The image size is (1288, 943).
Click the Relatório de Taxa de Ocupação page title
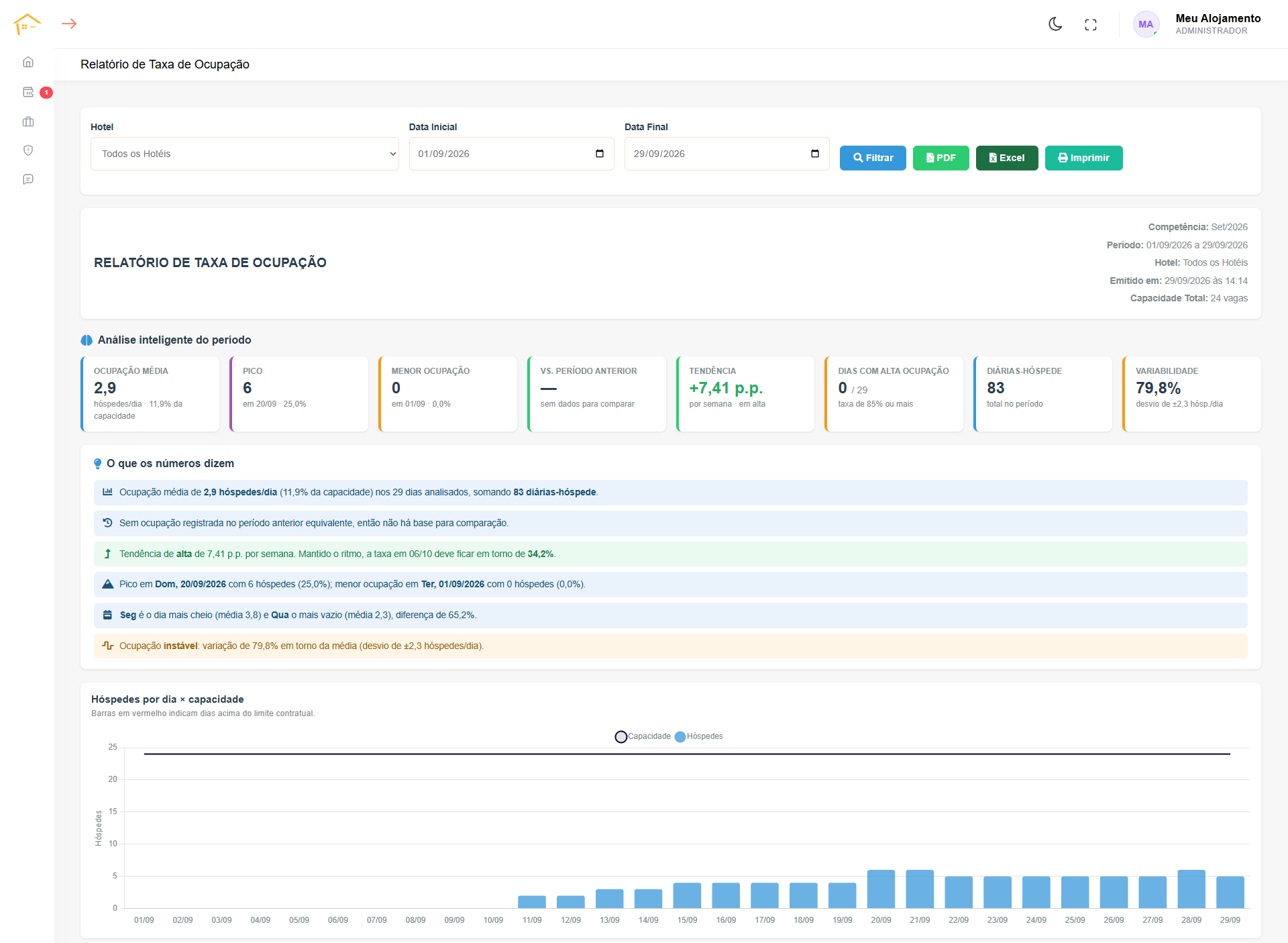165,64
